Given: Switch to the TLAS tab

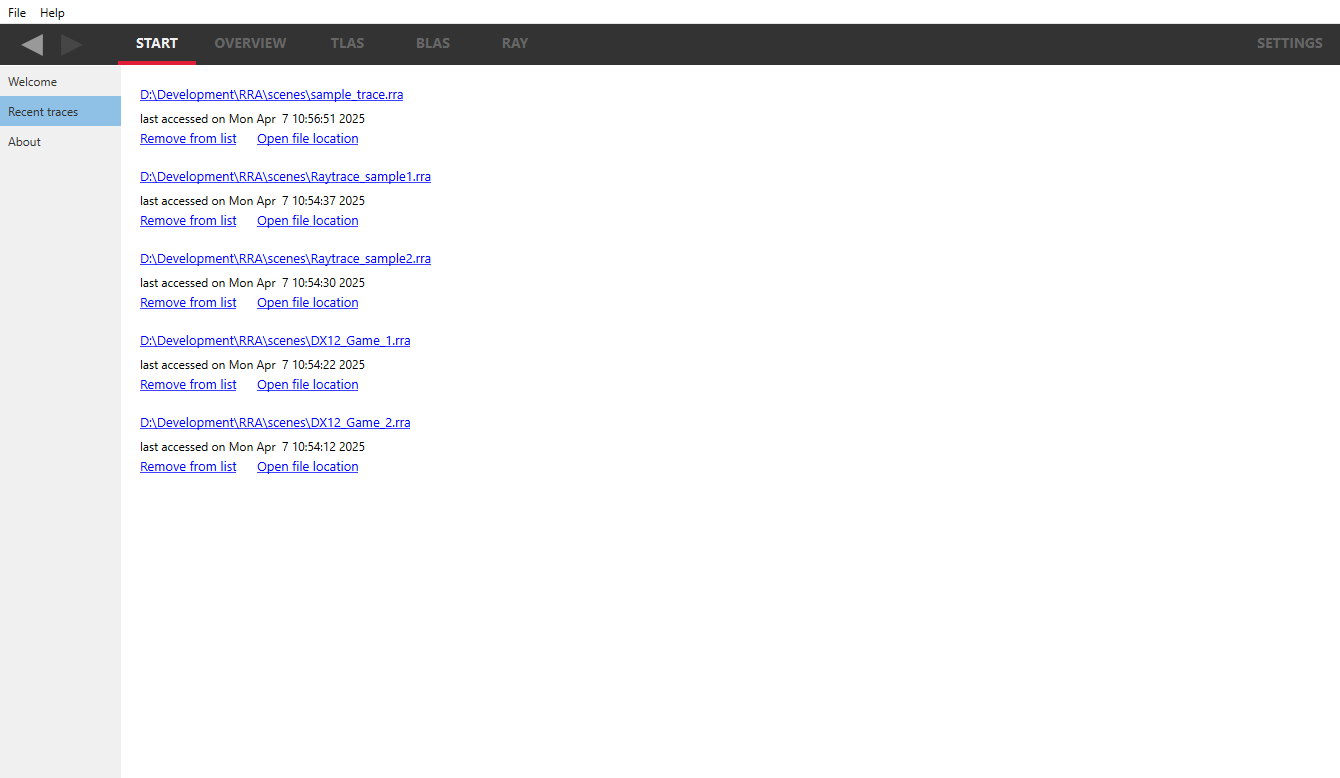Looking at the screenshot, I should click(x=347, y=43).
